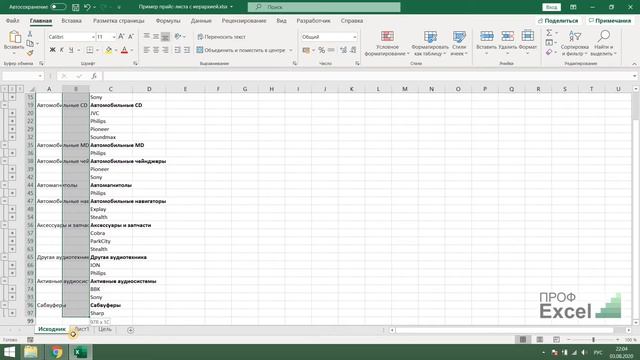
Task: Open the Windows Start menu
Action: coord(9,352)
